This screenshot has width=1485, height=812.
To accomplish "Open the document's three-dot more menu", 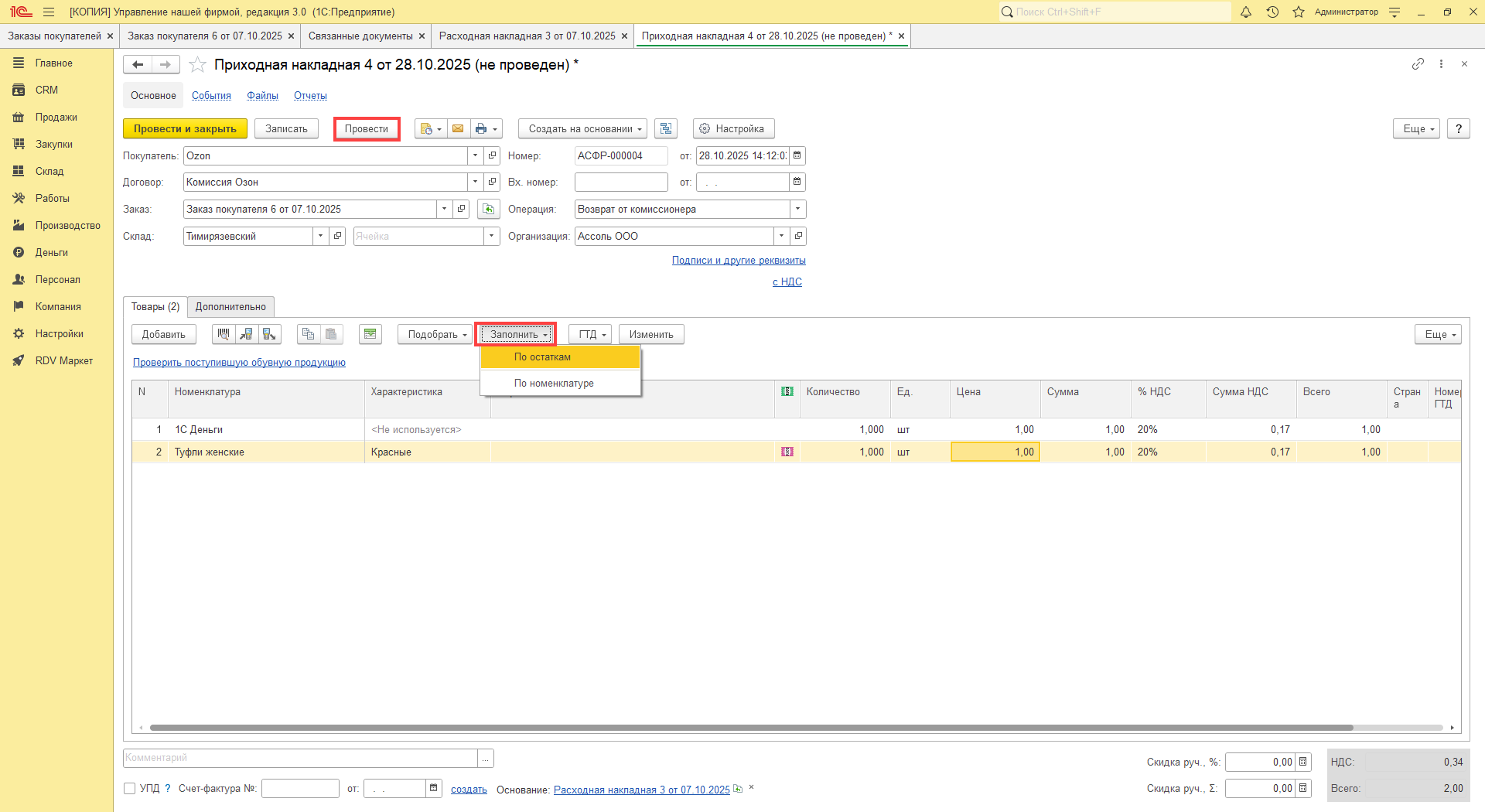I will point(1441,64).
